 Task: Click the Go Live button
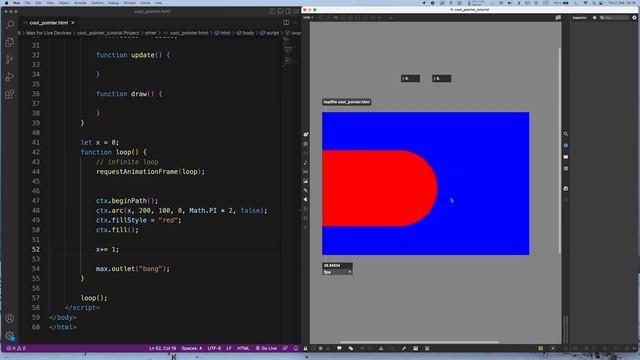coord(266,348)
